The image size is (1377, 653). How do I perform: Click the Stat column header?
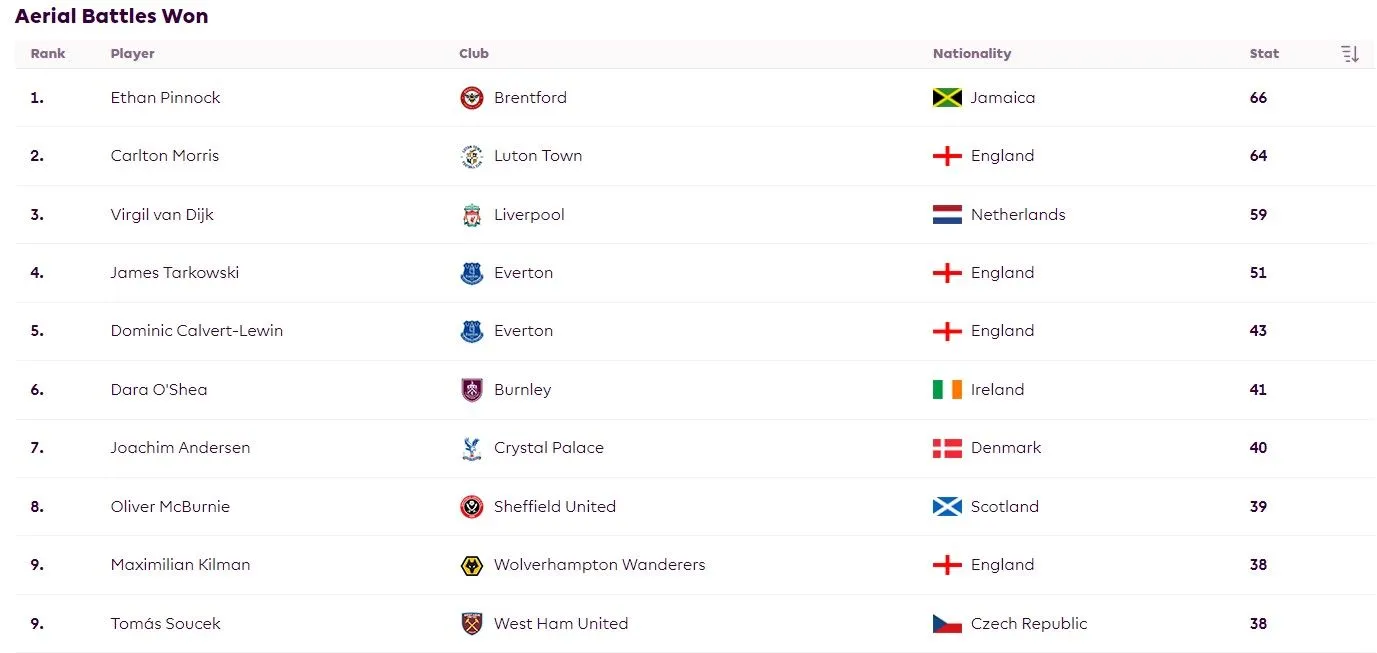(x=1264, y=54)
